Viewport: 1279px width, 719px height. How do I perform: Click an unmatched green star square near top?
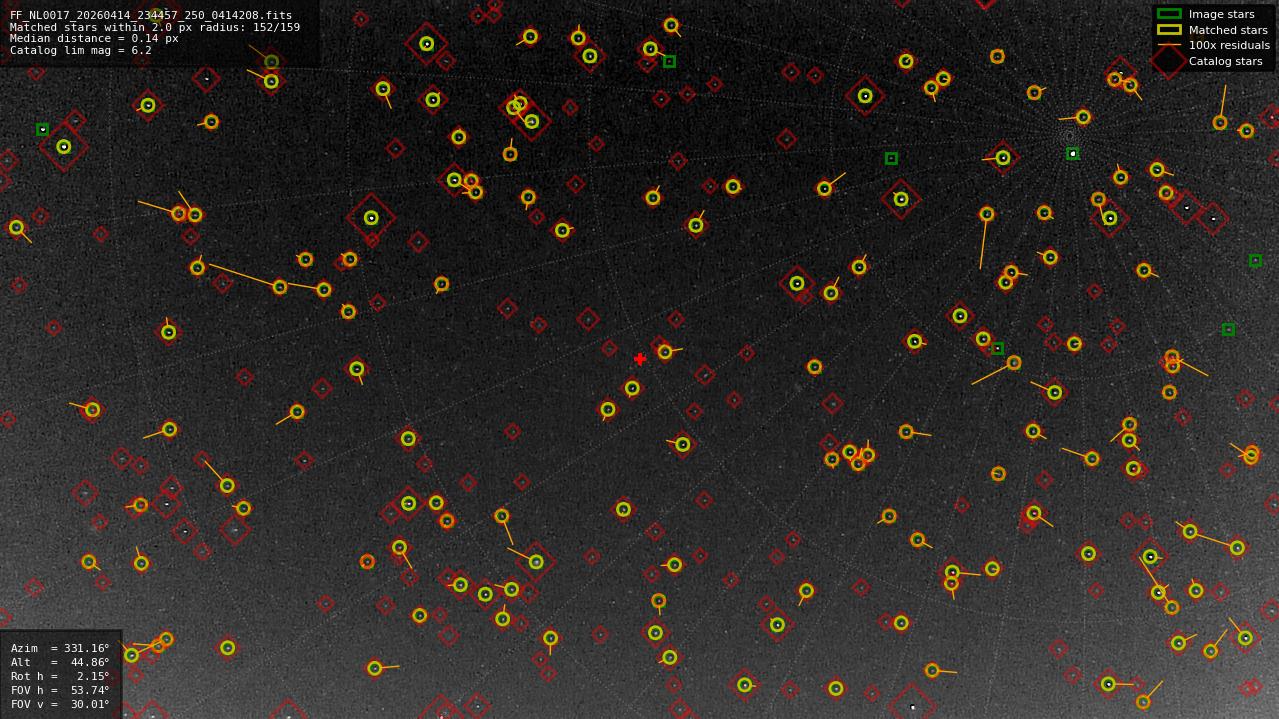pyautogui.click(x=668, y=62)
